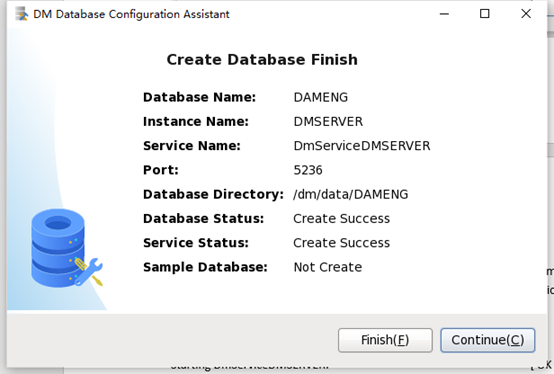Image resolution: width=554 pixels, height=374 pixels.
Task: Click the Database Name: label
Action: click(199, 97)
